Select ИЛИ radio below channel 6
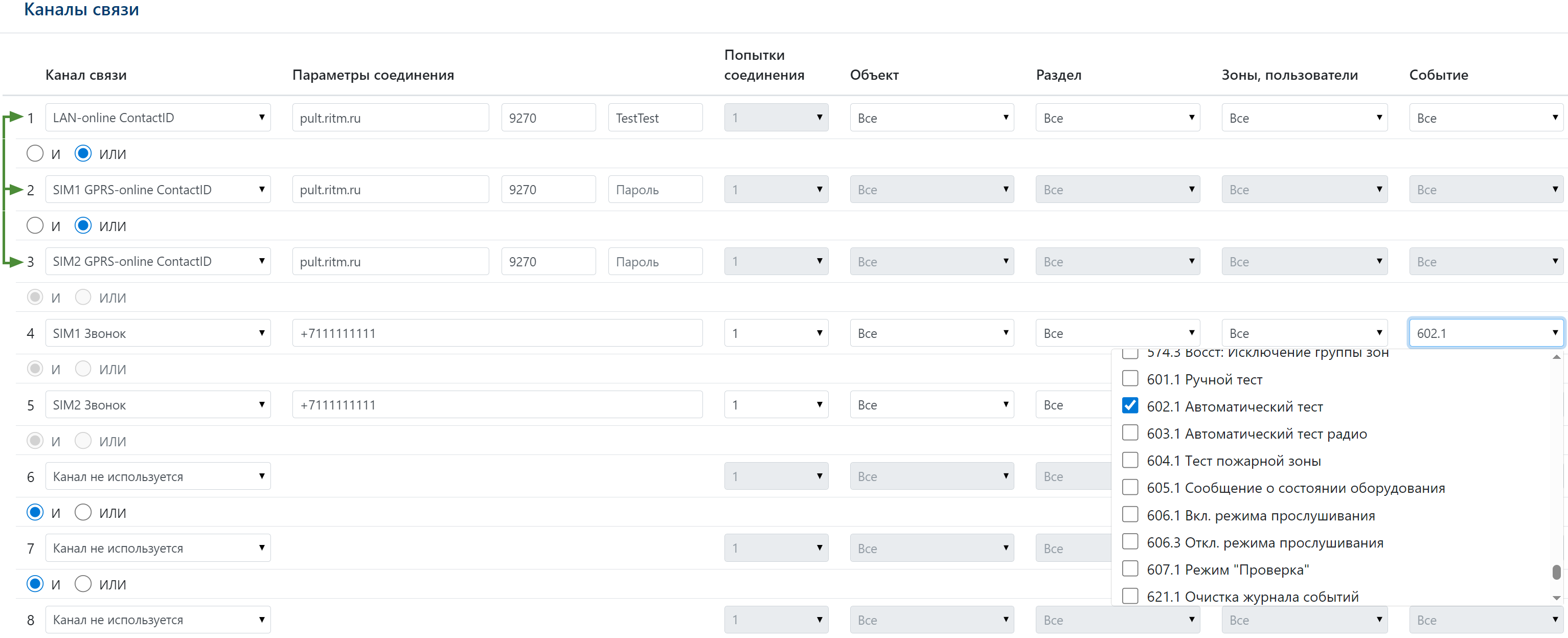 (x=83, y=513)
